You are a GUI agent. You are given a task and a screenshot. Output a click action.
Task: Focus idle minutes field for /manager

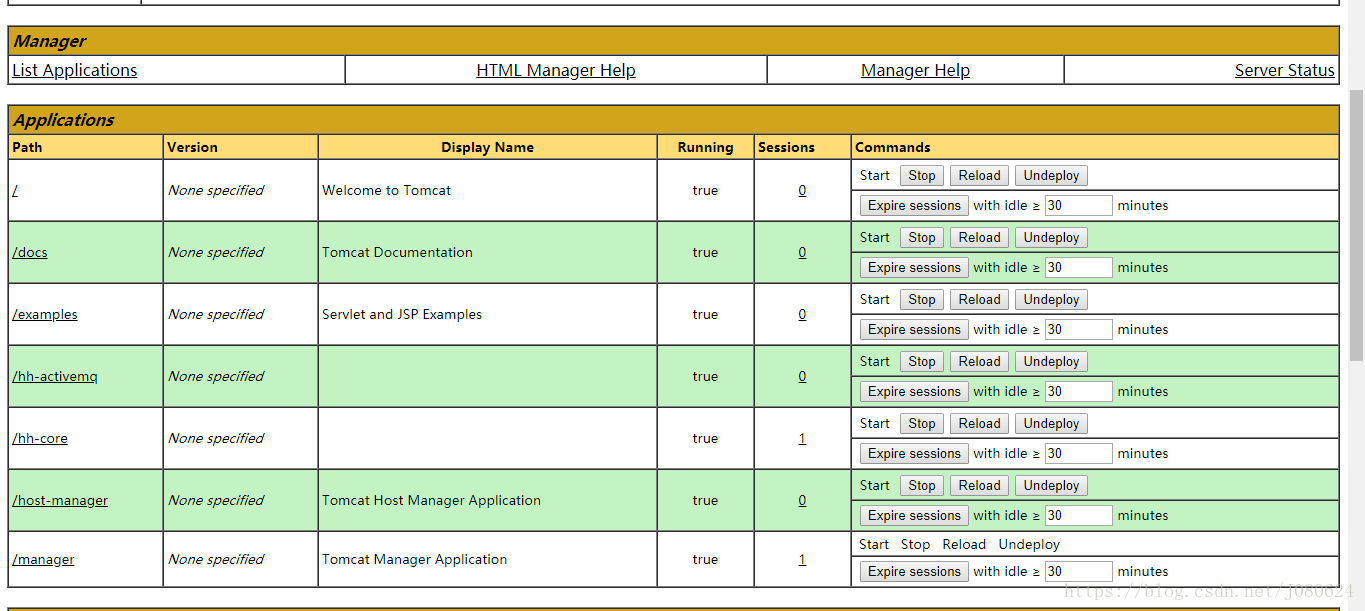click(1078, 572)
